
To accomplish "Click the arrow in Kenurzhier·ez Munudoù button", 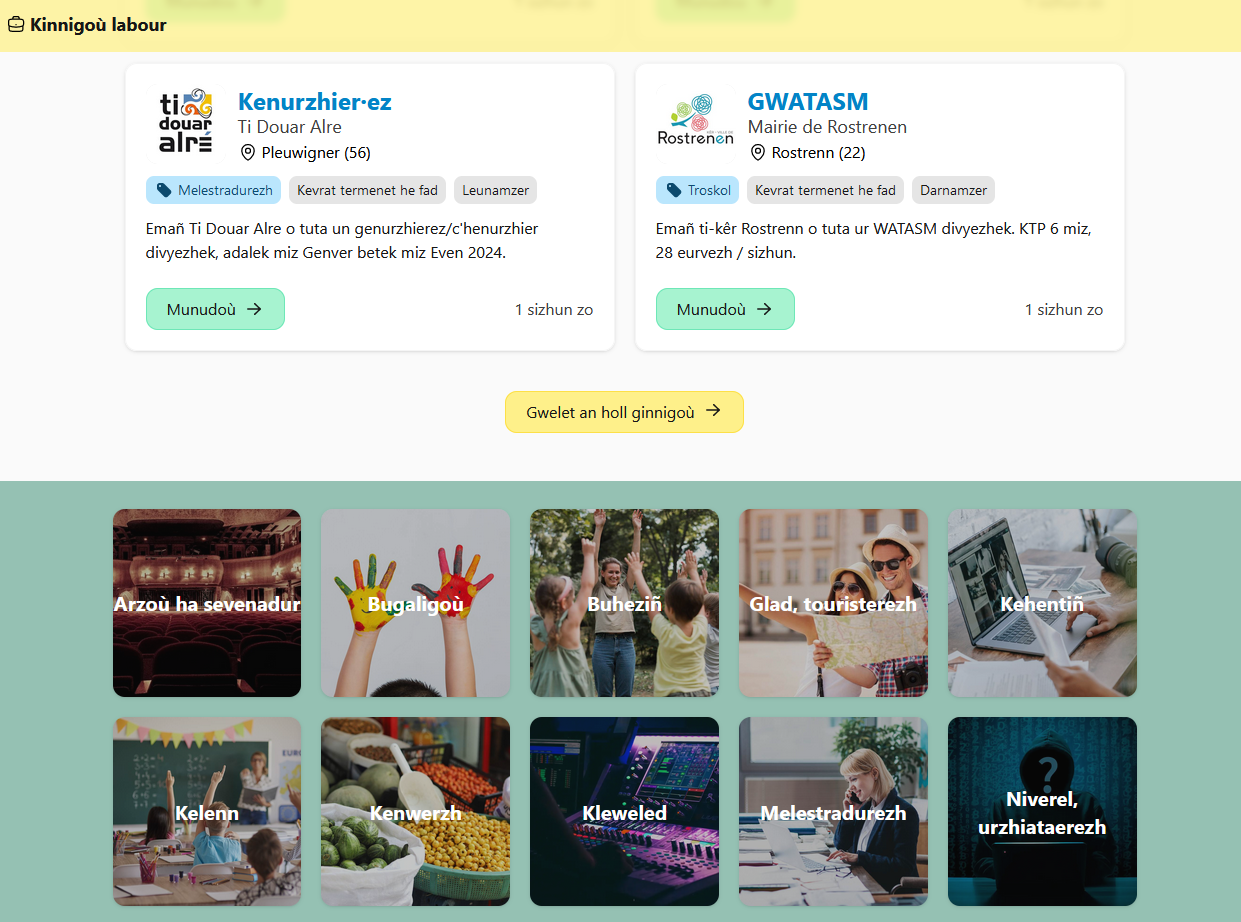I will 254,309.
